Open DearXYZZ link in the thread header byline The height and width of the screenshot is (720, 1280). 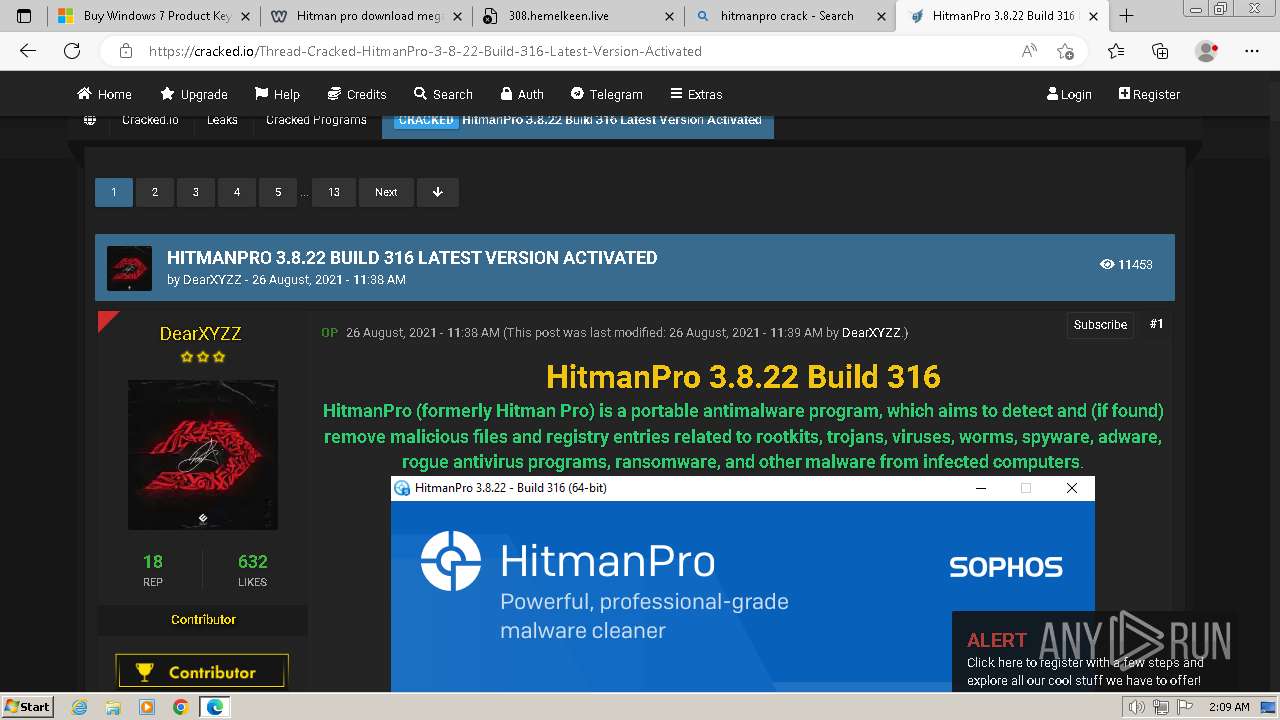click(212, 280)
